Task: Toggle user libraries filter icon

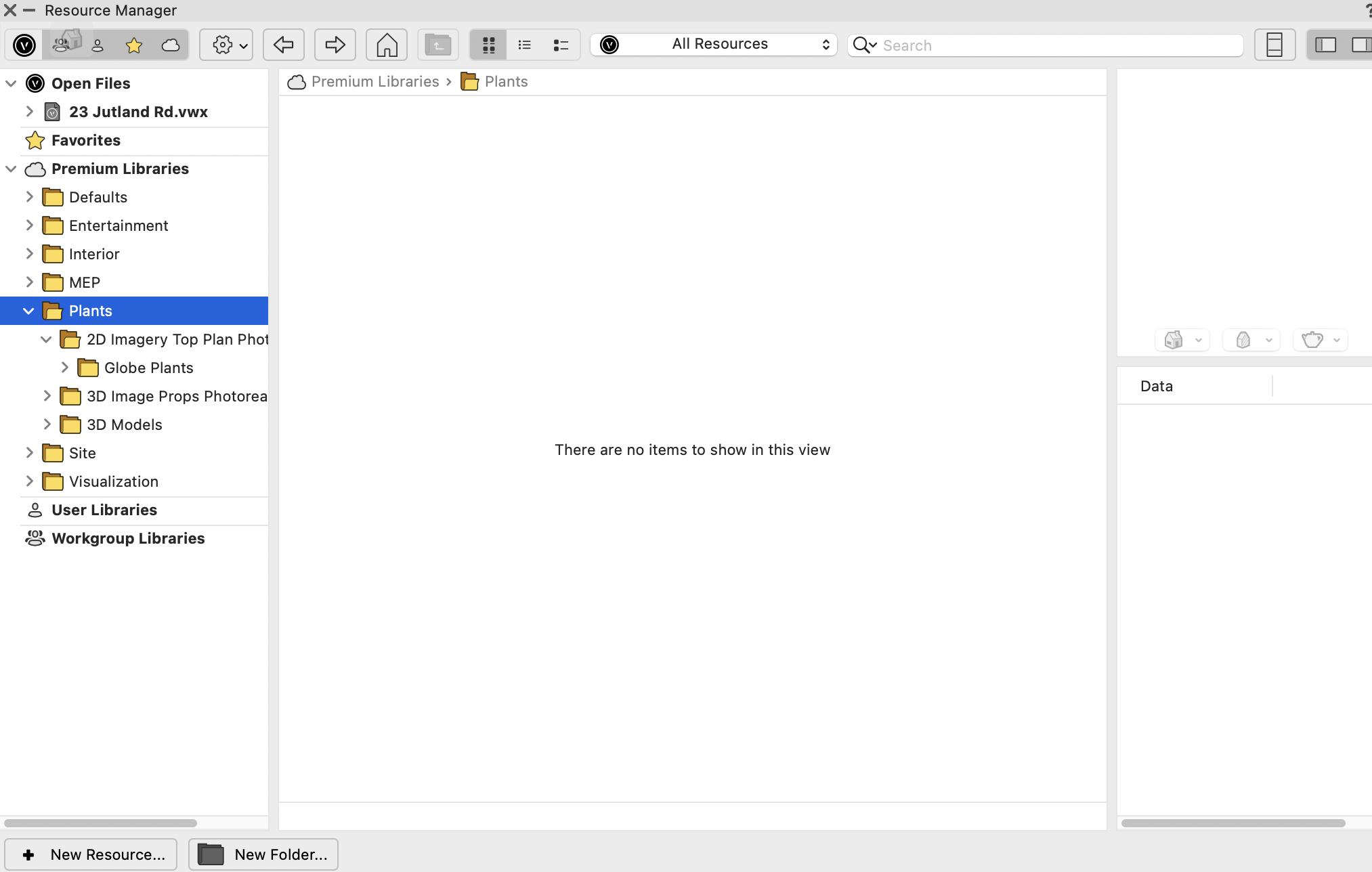Action: (x=98, y=45)
